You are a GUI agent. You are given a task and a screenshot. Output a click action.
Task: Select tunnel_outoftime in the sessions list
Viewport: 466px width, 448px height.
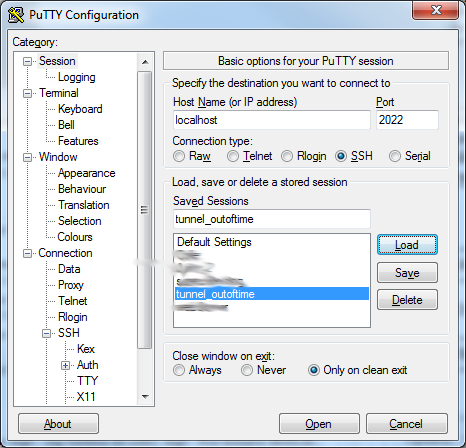[272, 294]
